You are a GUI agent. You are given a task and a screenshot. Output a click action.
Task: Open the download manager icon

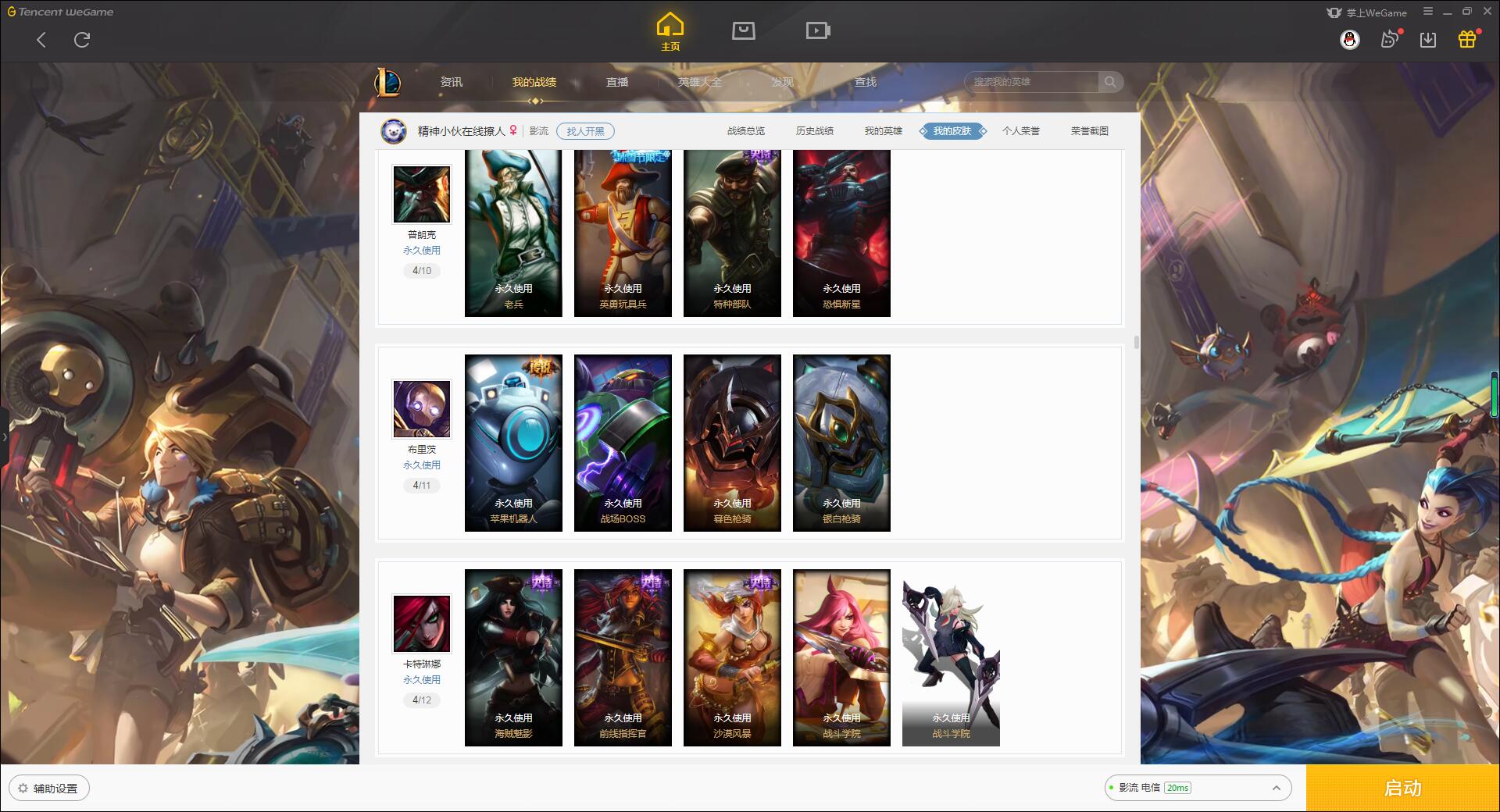pyautogui.click(x=1428, y=40)
